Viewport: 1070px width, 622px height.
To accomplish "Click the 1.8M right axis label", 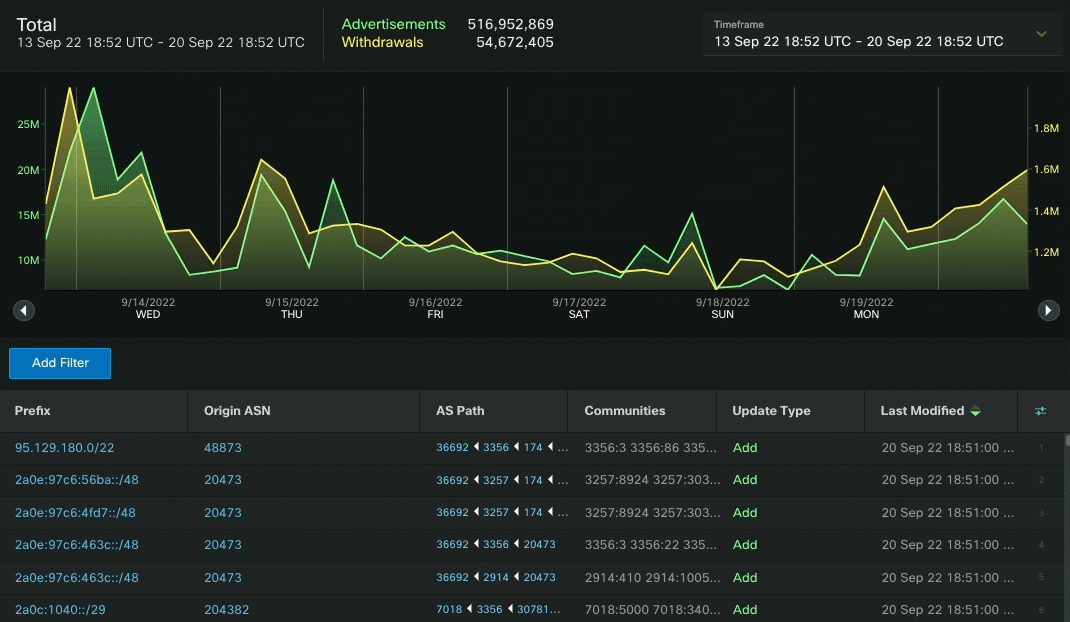I will 1046,128.
